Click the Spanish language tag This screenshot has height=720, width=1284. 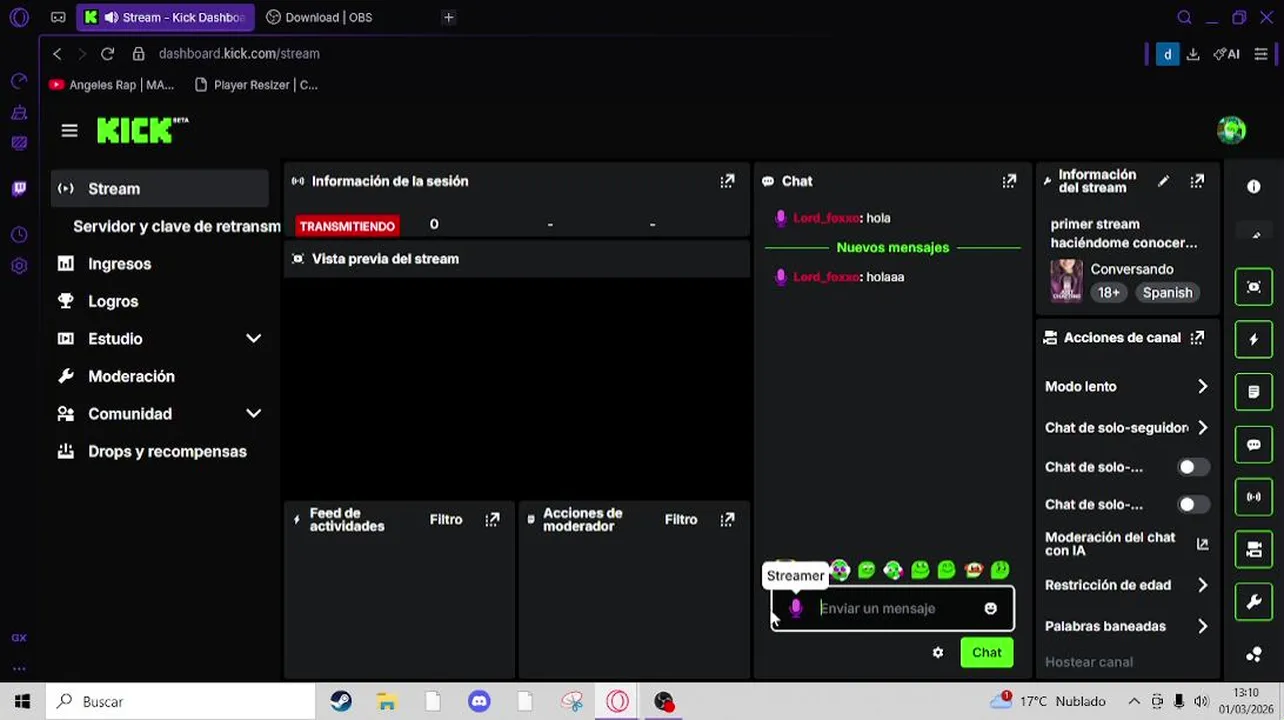(x=1167, y=293)
